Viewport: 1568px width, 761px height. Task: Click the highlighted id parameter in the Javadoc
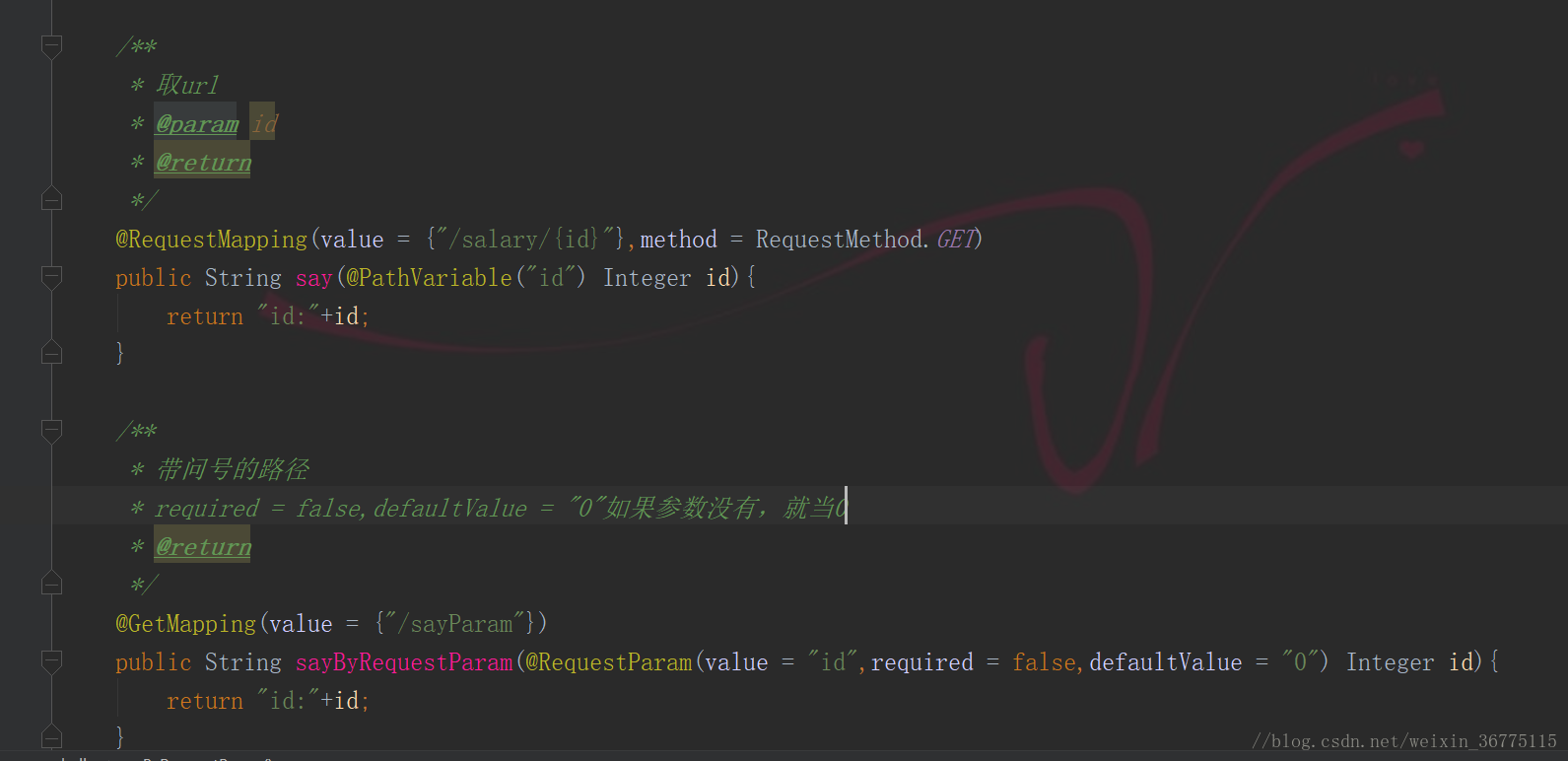point(263,123)
